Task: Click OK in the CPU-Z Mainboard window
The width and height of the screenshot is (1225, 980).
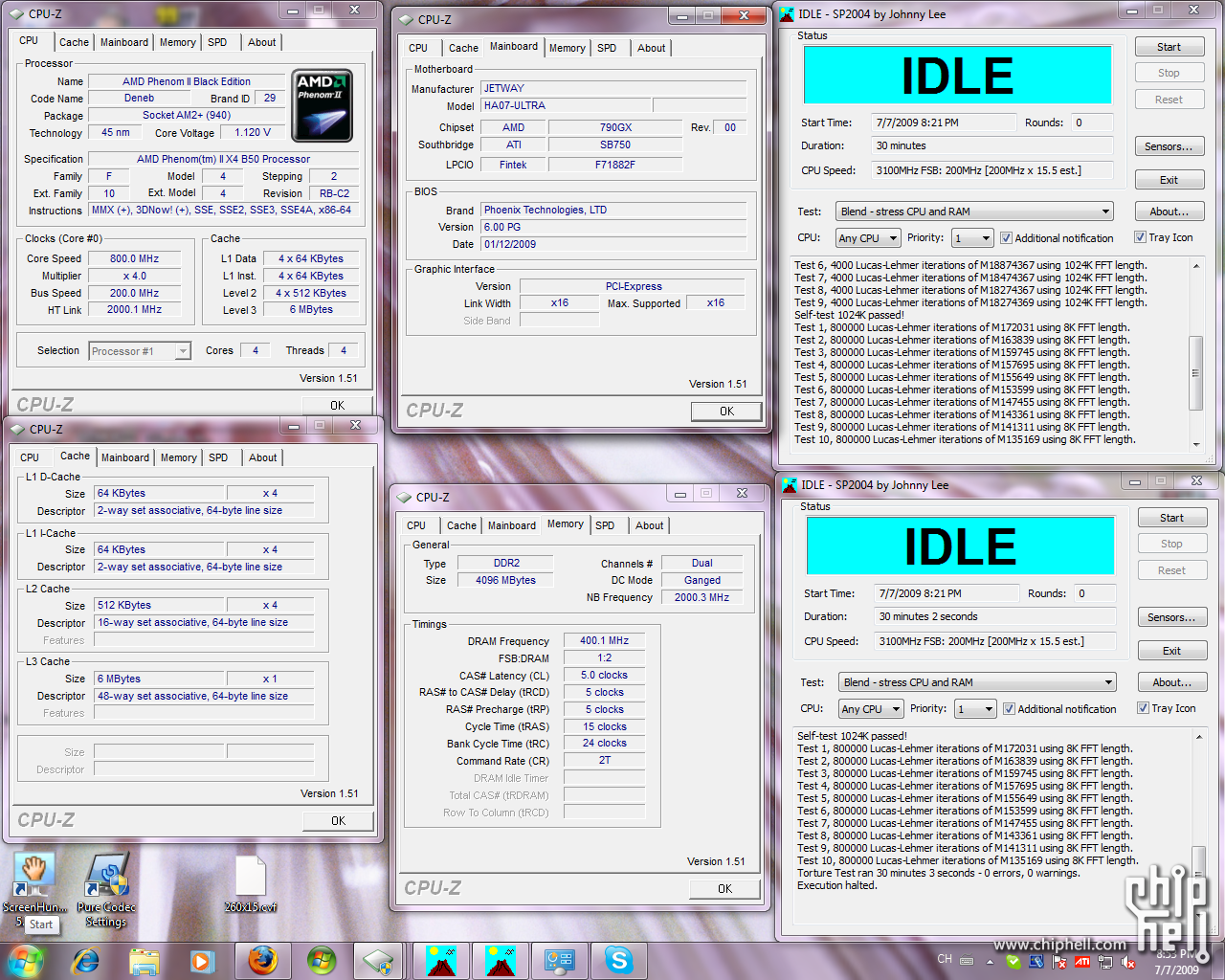Action: pyautogui.click(x=726, y=412)
